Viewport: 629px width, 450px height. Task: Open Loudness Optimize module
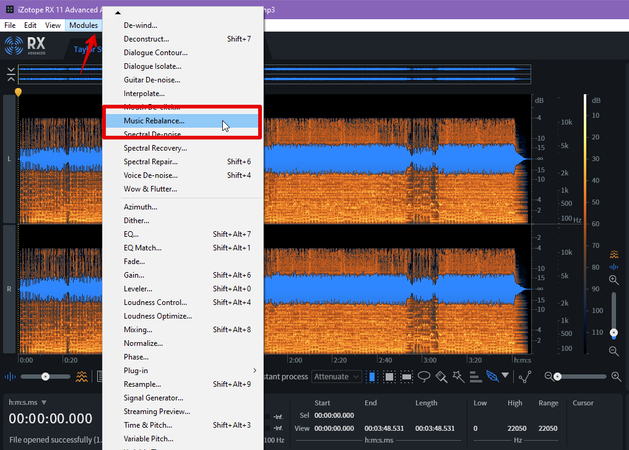pyautogui.click(x=183, y=316)
